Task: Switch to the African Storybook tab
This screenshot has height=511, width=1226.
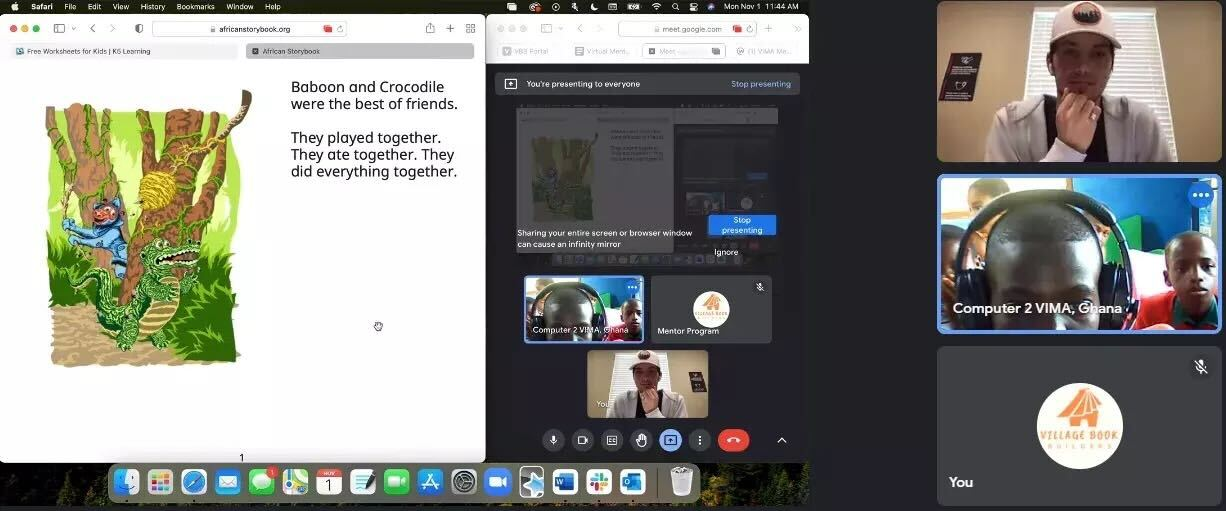Action: [x=360, y=51]
